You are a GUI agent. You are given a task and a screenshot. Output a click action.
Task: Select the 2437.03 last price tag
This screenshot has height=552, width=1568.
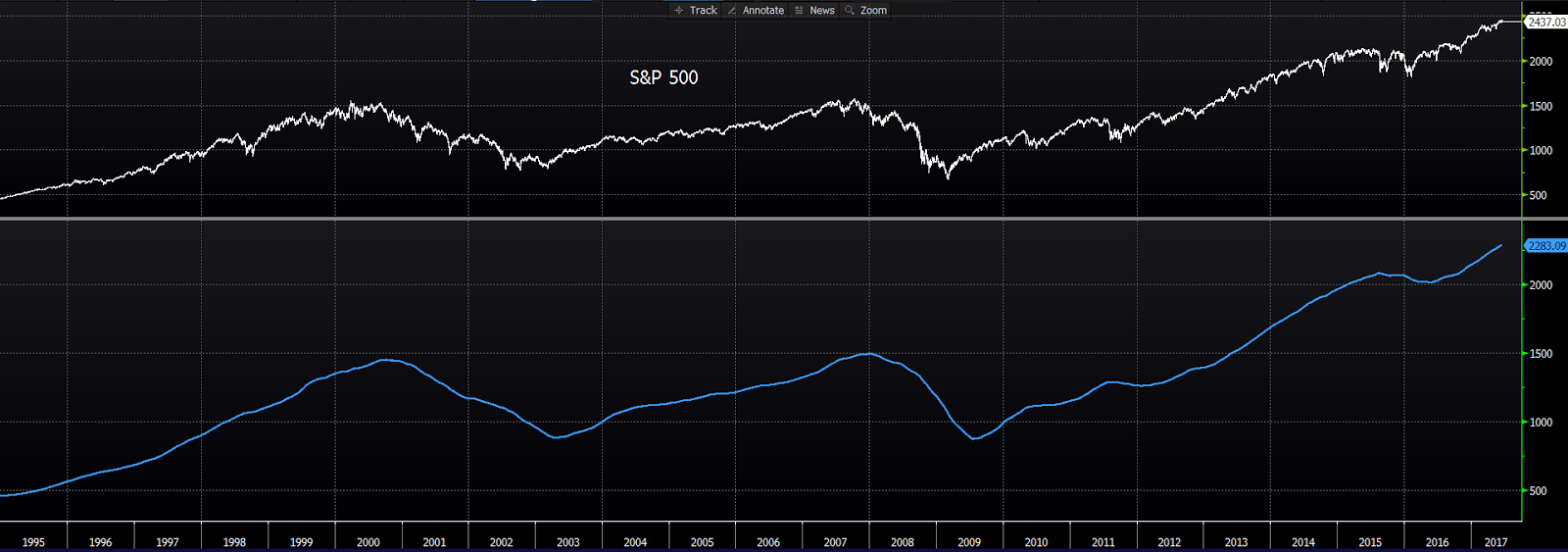[x=1545, y=22]
